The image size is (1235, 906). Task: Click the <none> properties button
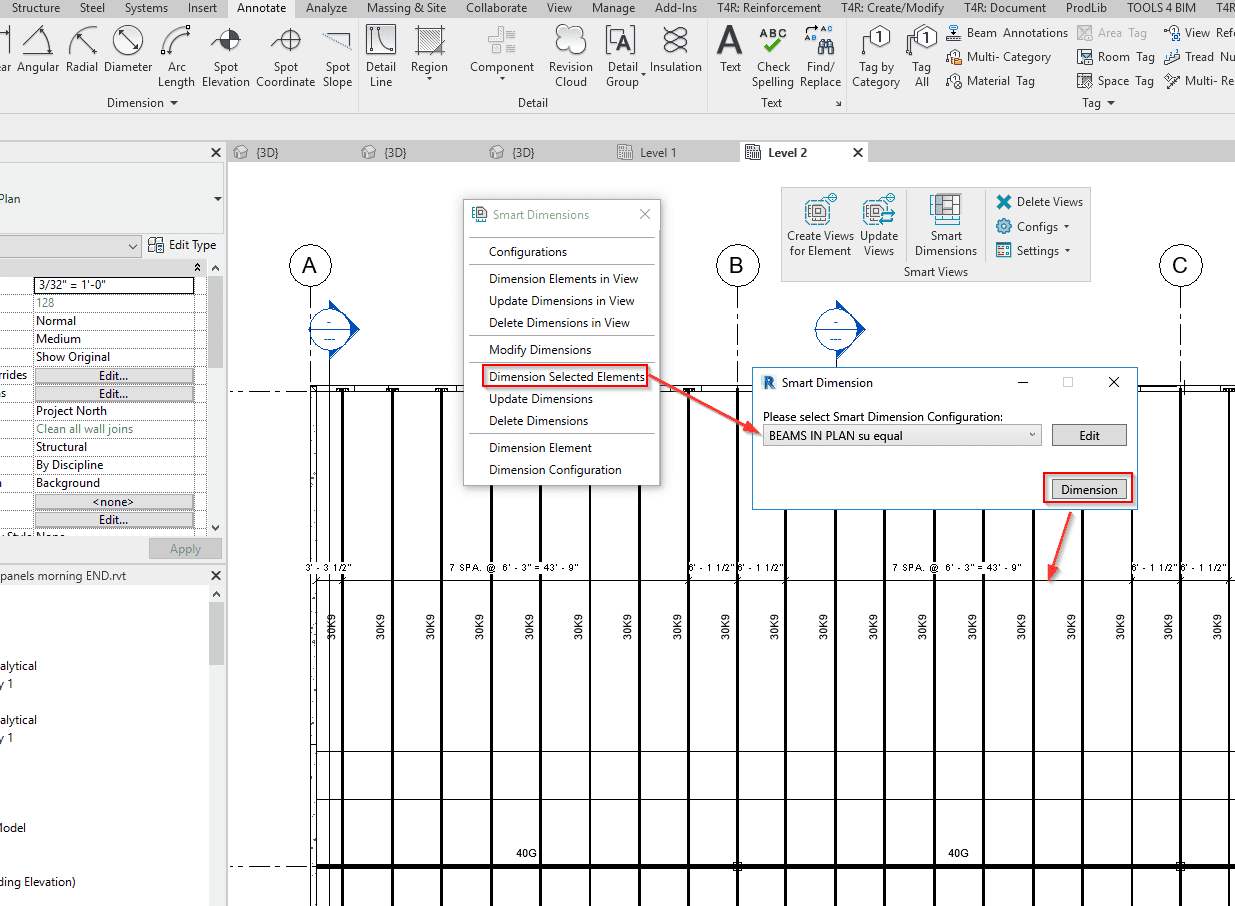point(113,502)
